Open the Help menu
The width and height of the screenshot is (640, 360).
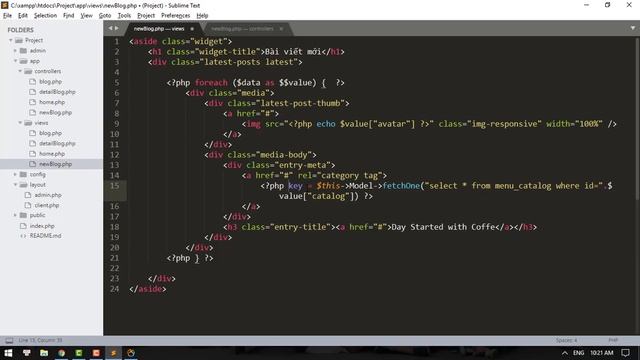[x=202, y=16]
